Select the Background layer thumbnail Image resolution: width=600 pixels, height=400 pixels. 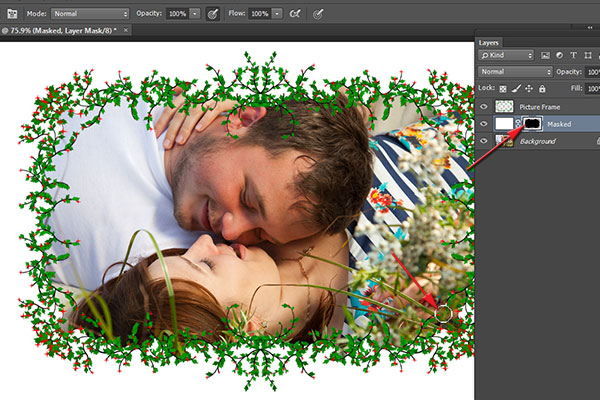click(504, 141)
